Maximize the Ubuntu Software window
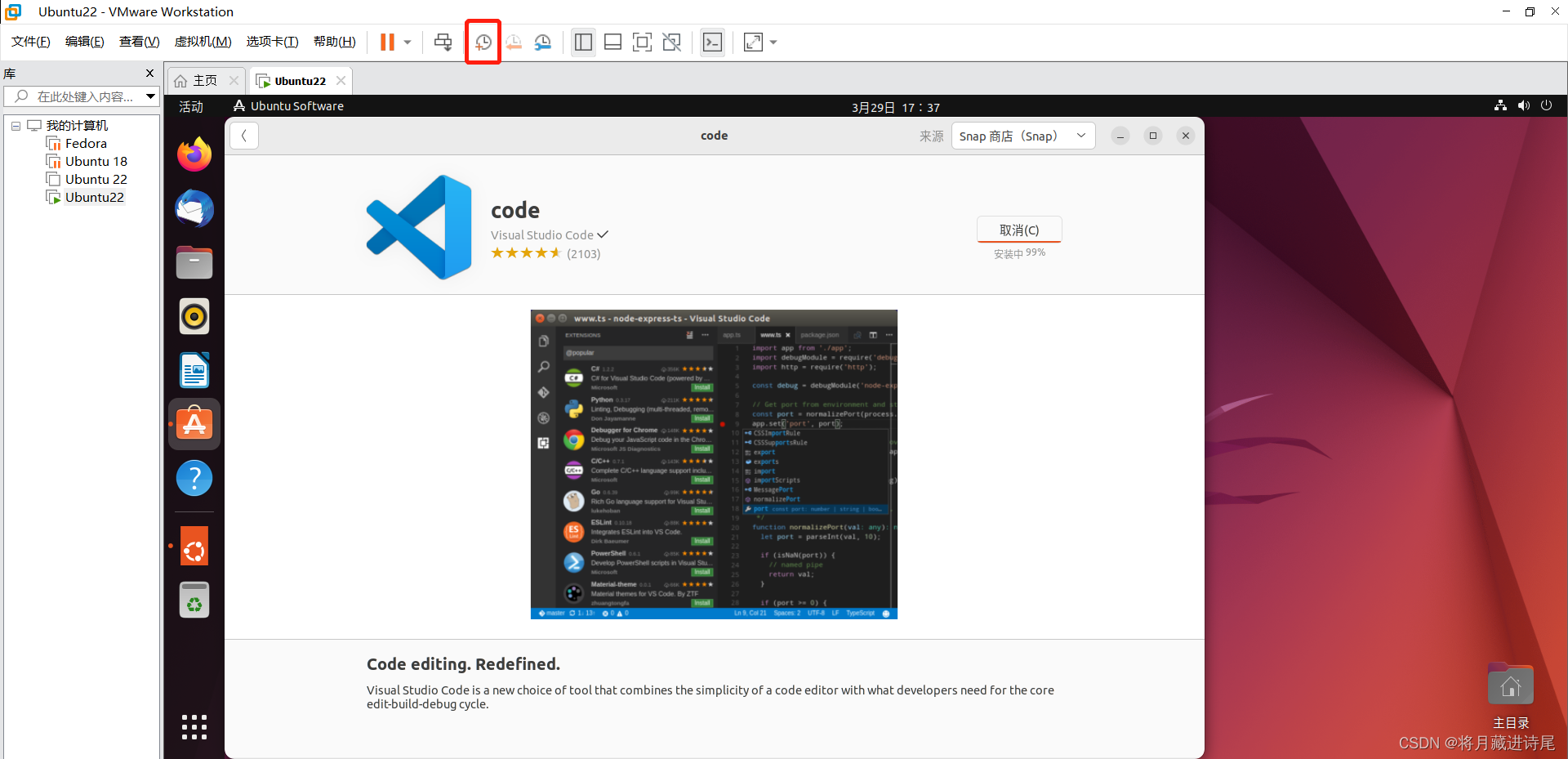Viewport: 1568px width, 759px height. [1153, 136]
